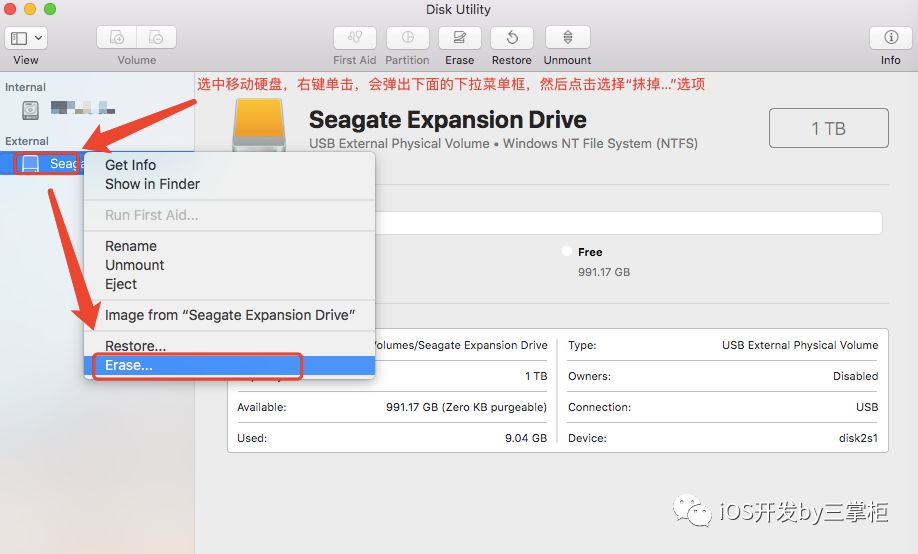Click the Restore toolbar icon
The image size is (918, 554).
(512, 38)
